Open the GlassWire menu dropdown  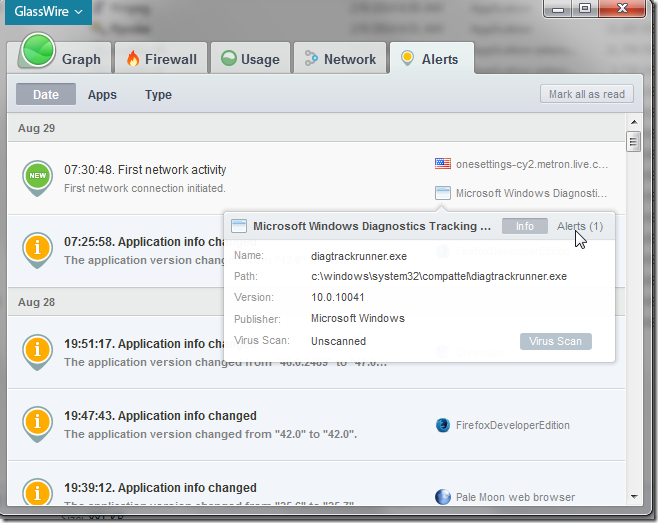pyautogui.click(x=48, y=11)
